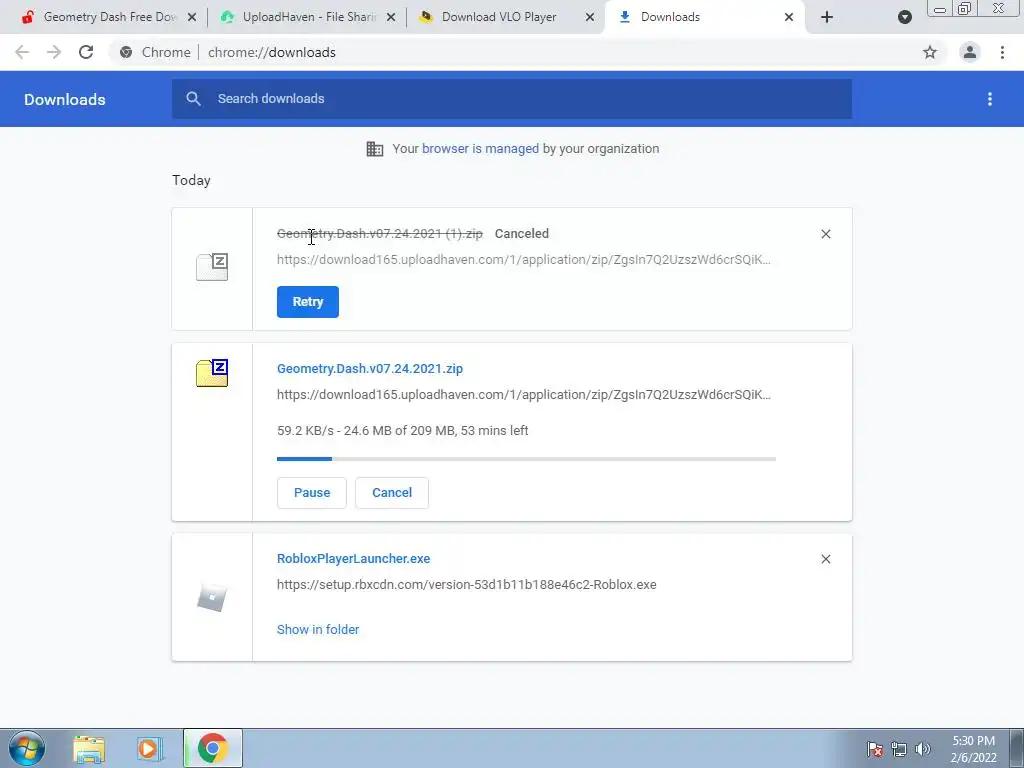Open Windows Media Player from the taskbar
The width and height of the screenshot is (1024, 768).
150,749
